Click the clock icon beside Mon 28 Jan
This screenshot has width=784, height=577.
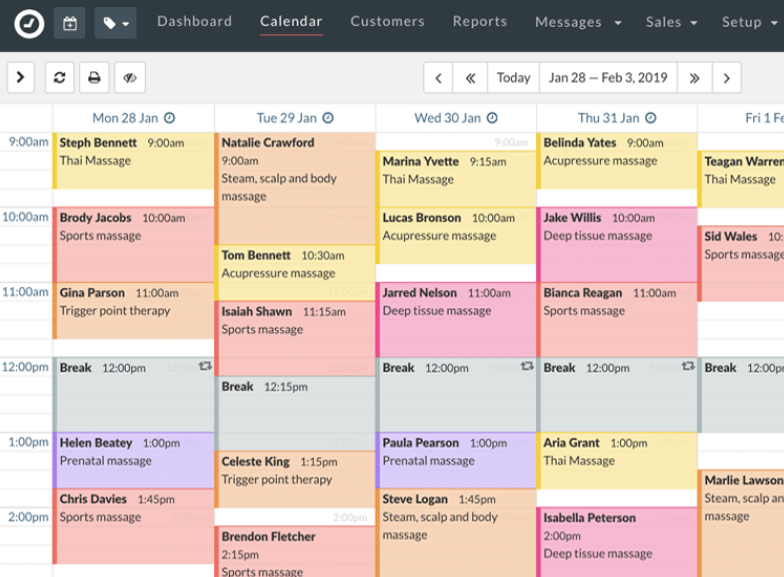[x=169, y=118]
